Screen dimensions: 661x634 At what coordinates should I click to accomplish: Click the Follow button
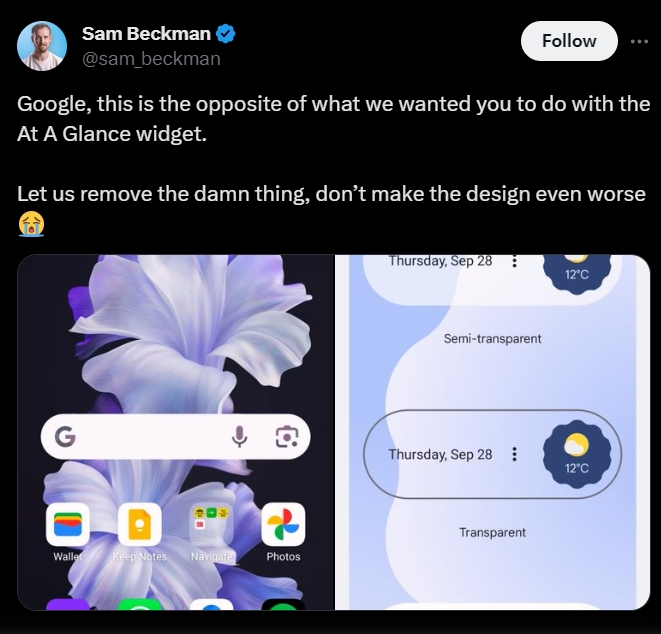pos(569,41)
